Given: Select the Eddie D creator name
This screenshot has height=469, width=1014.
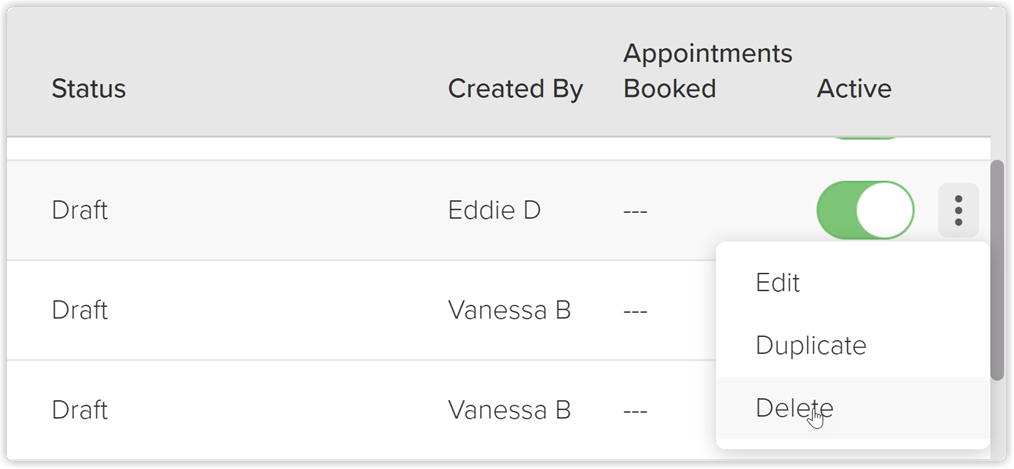Looking at the screenshot, I should 494,210.
